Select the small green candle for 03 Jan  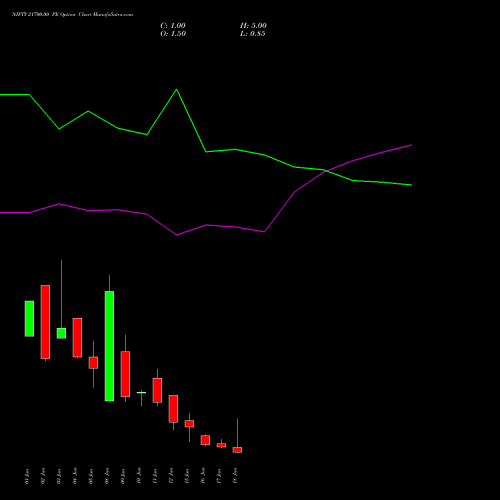click(61, 333)
